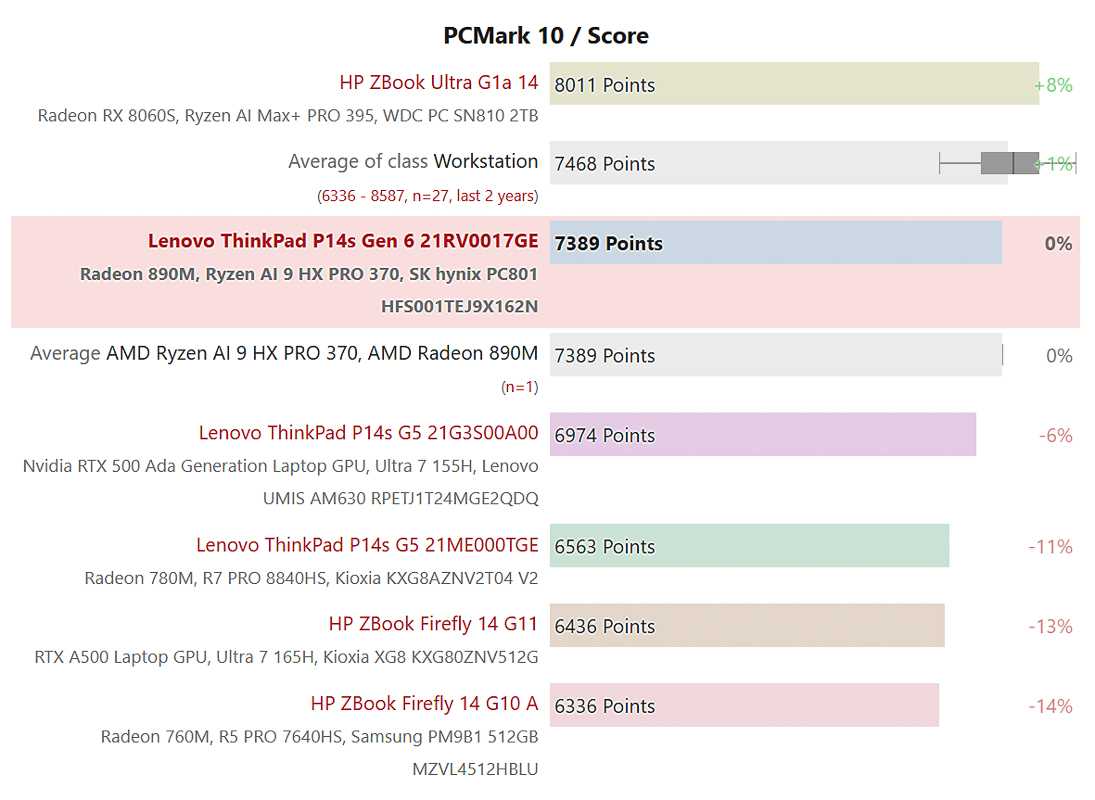The width and height of the screenshot is (1095, 800).
Task: Click the Nvidia RTX 500 Ada Generation spec line
Action: pyautogui.click(x=281, y=466)
